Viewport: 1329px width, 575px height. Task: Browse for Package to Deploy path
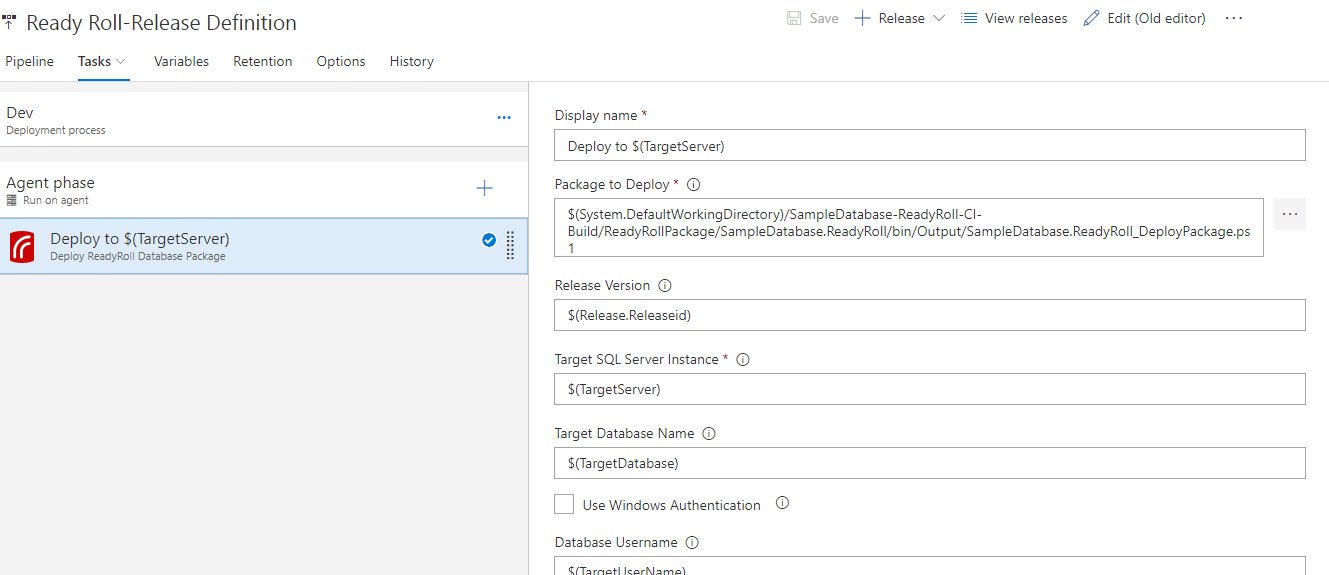(x=1289, y=214)
